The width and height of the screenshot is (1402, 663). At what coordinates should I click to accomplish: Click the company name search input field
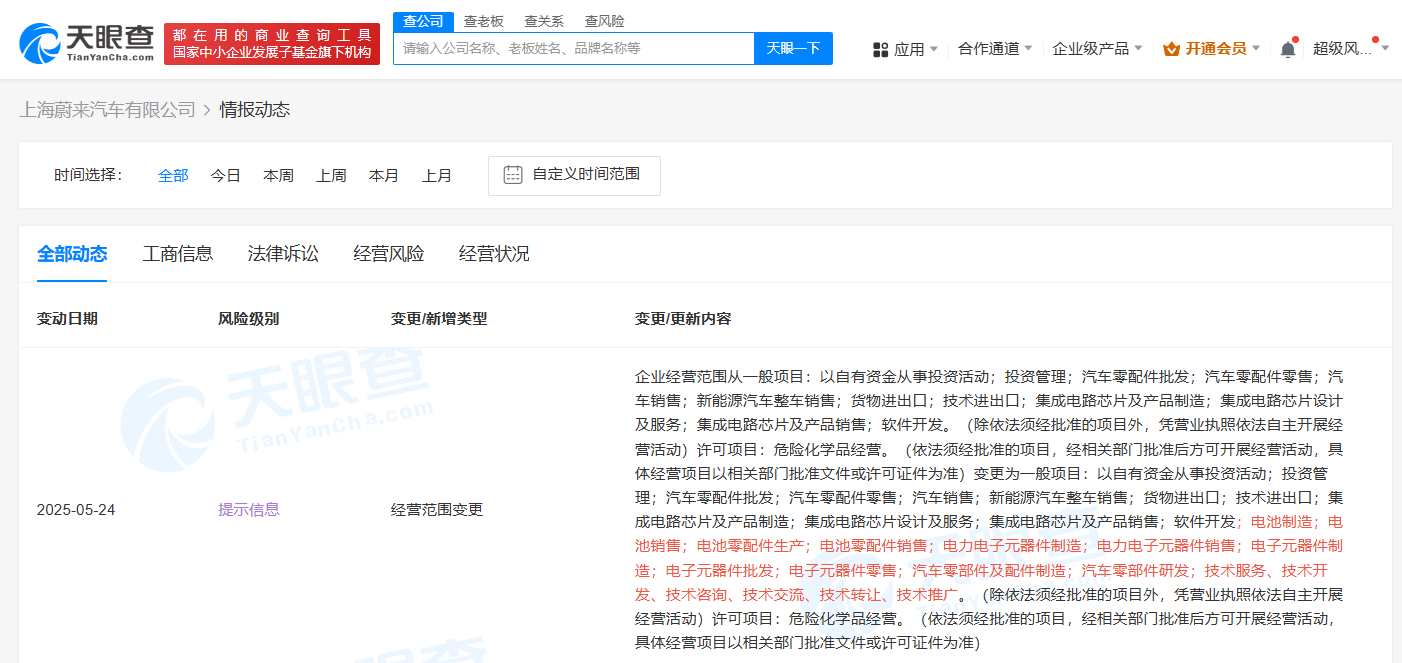(x=574, y=48)
